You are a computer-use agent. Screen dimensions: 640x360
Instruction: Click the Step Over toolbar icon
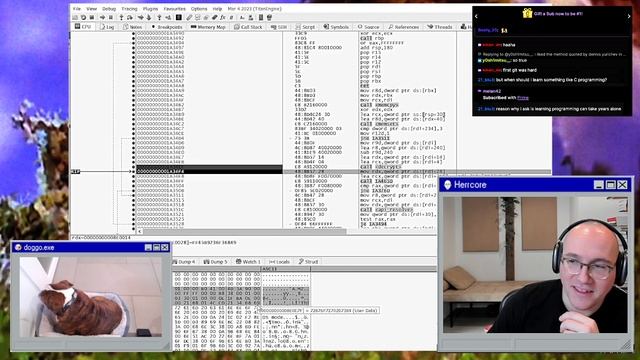(x=130, y=18)
